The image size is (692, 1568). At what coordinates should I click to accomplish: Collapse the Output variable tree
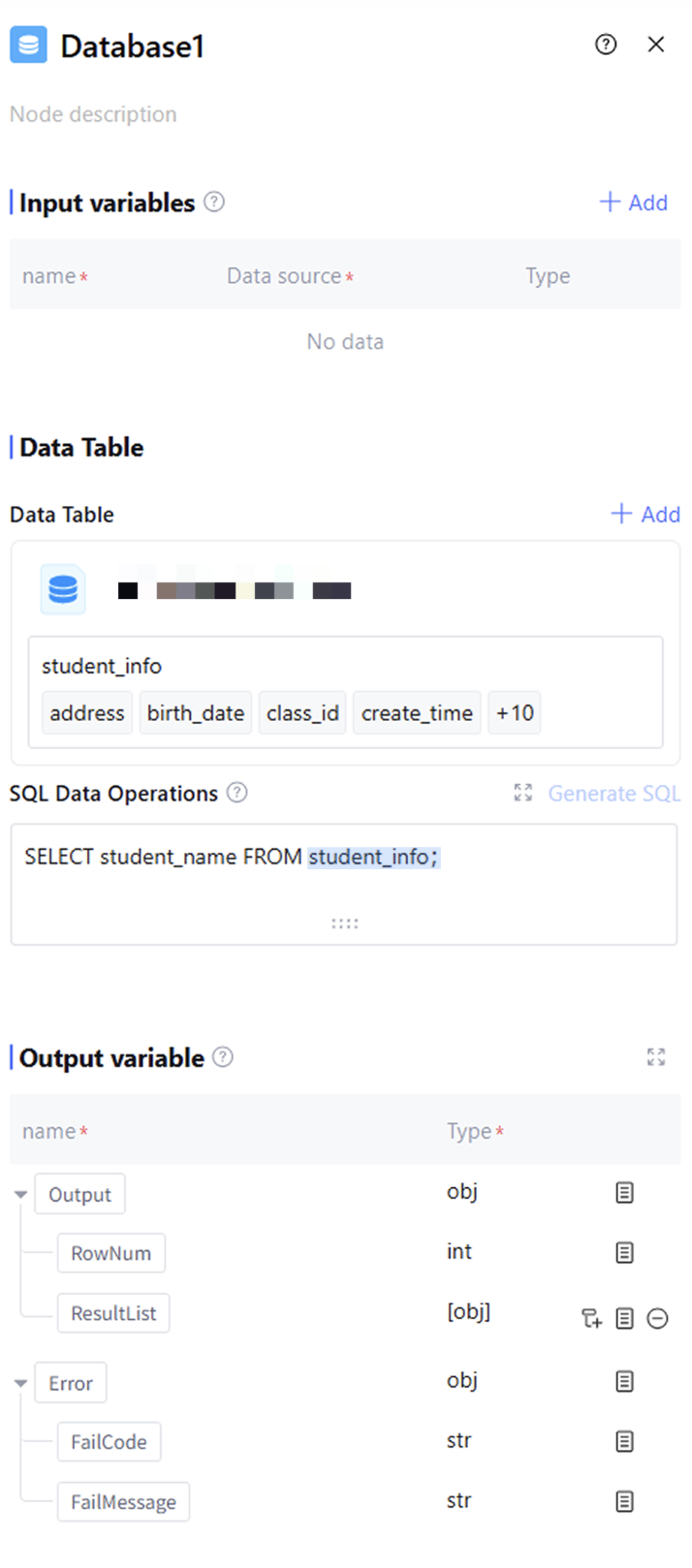click(20, 1195)
